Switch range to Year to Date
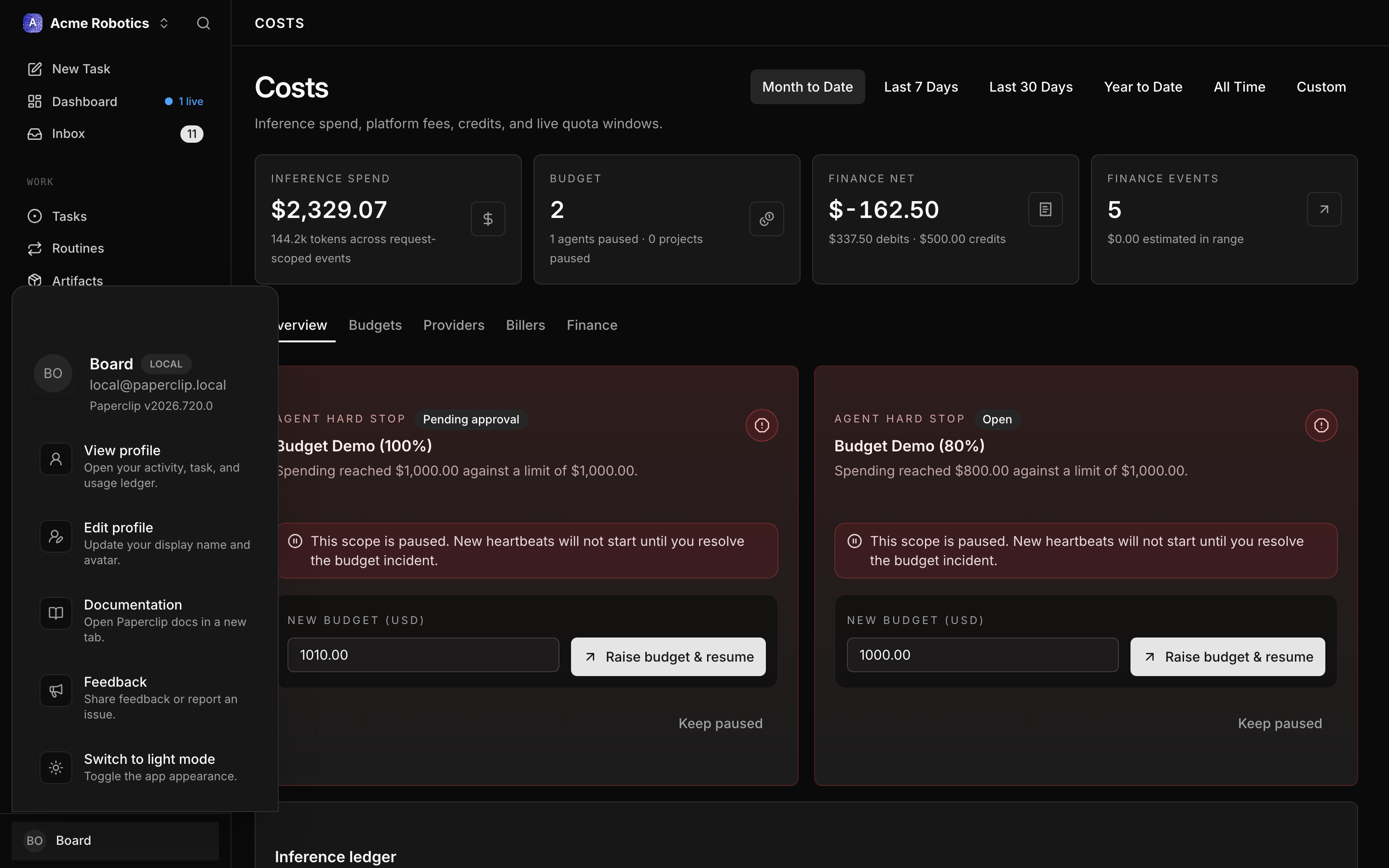 1143,87
